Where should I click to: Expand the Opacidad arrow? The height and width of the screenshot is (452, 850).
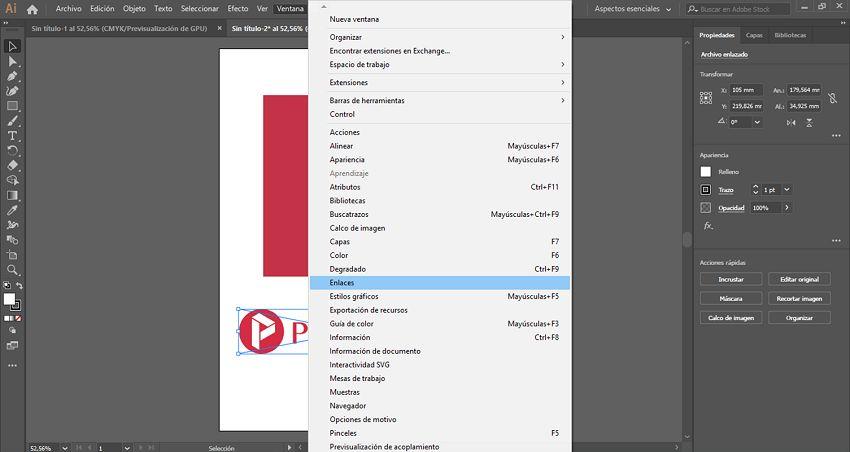point(787,208)
